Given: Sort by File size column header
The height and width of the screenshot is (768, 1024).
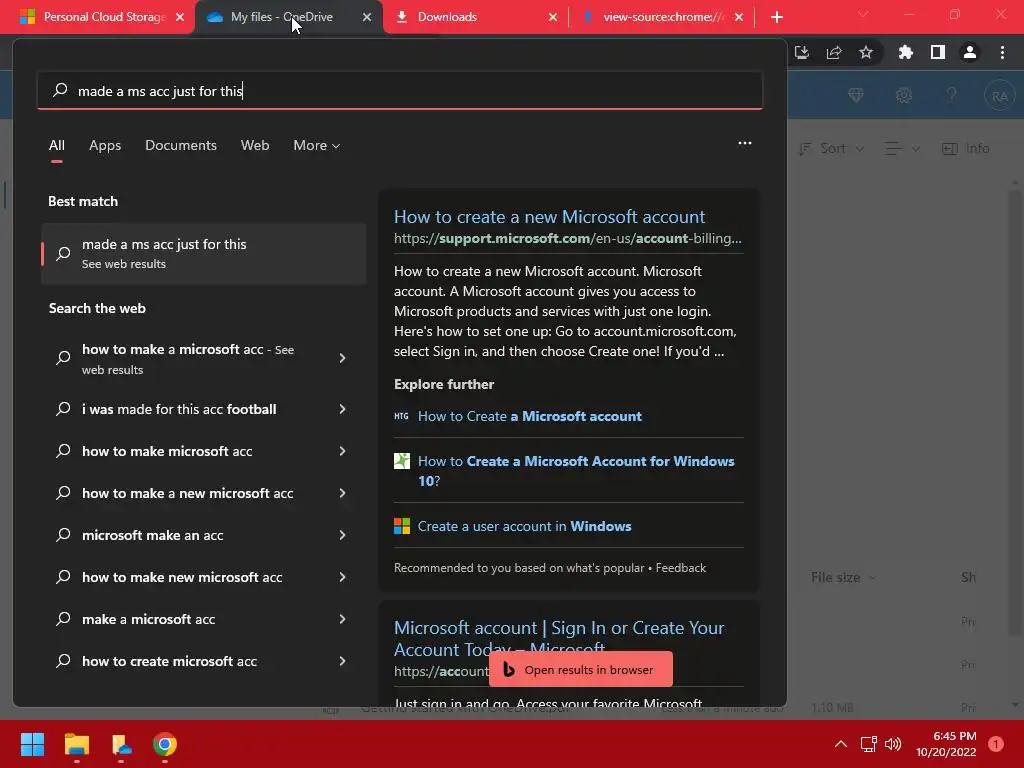Looking at the screenshot, I should coord(843,577).
